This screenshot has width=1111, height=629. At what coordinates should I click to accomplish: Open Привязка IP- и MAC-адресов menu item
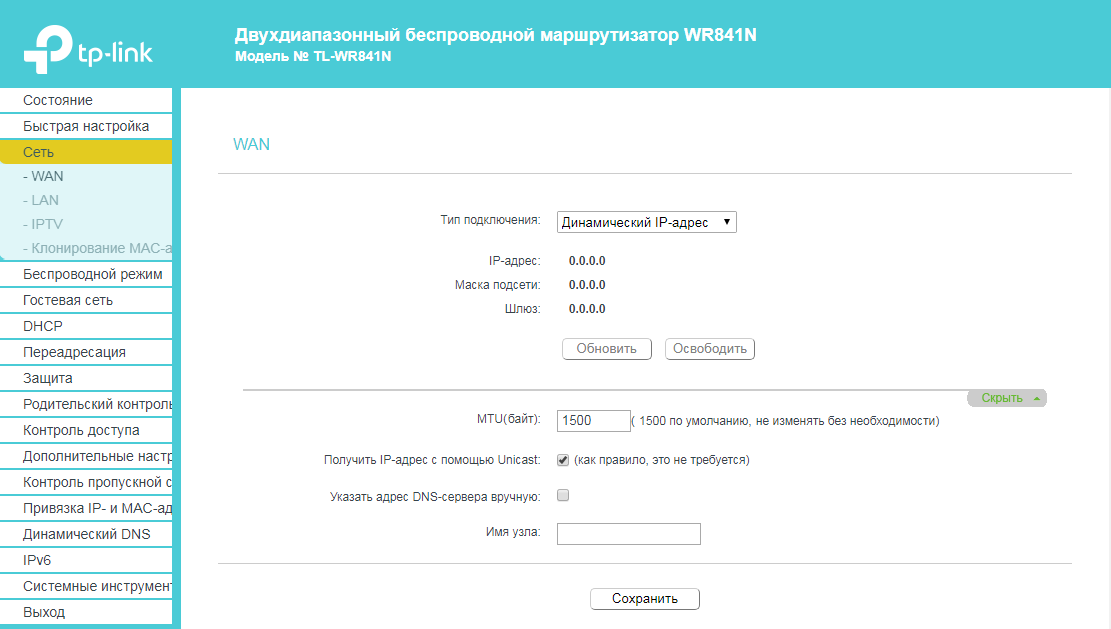click(86, 508)
